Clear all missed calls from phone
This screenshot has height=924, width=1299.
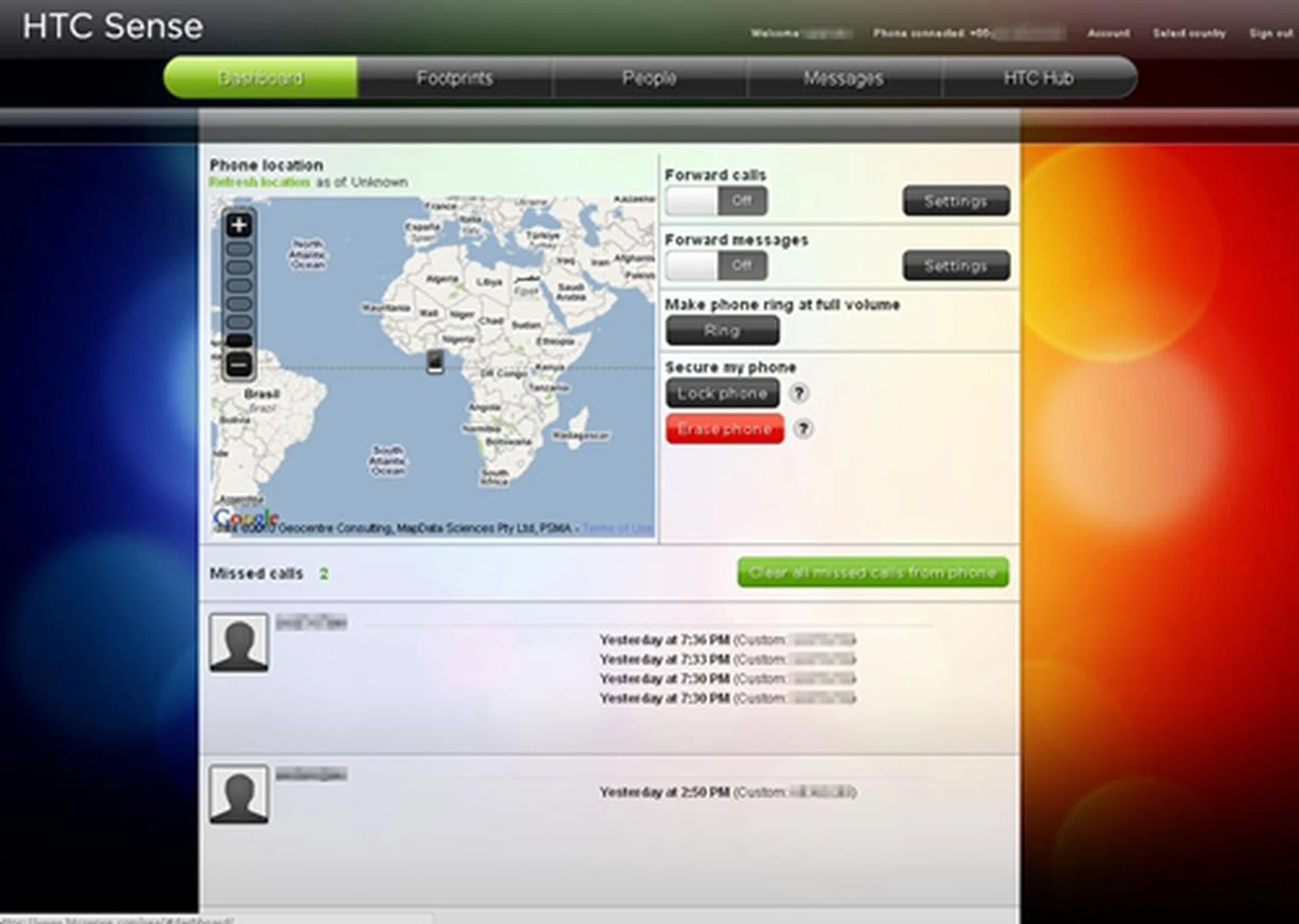(873, 573)
